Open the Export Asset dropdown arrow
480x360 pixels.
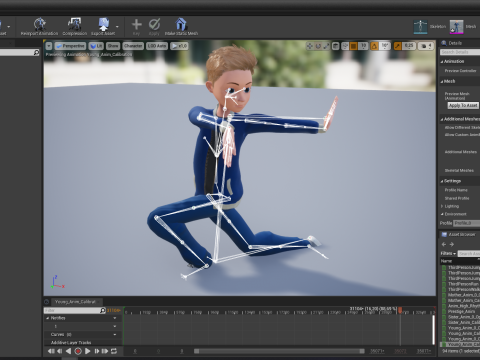pyautogui.click(x=117, y=26)
